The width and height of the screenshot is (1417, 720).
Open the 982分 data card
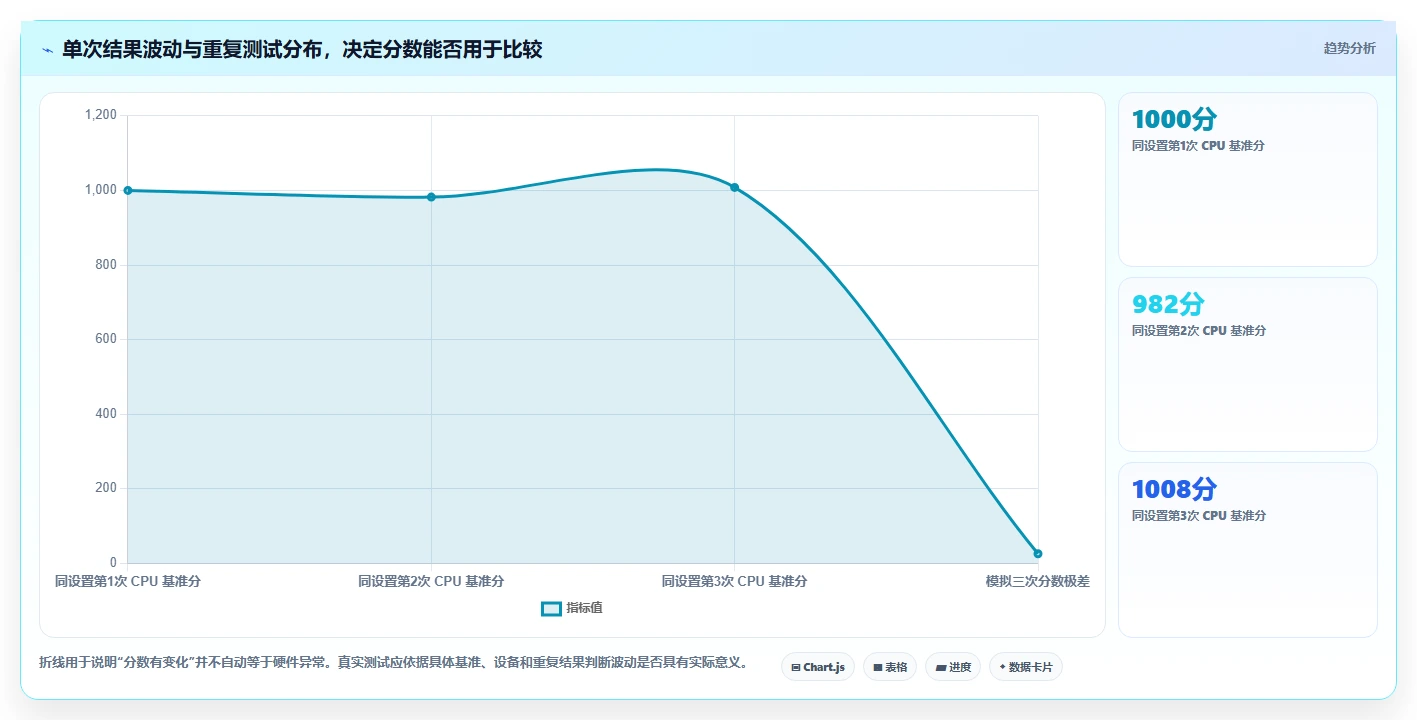pos(1247,364)
